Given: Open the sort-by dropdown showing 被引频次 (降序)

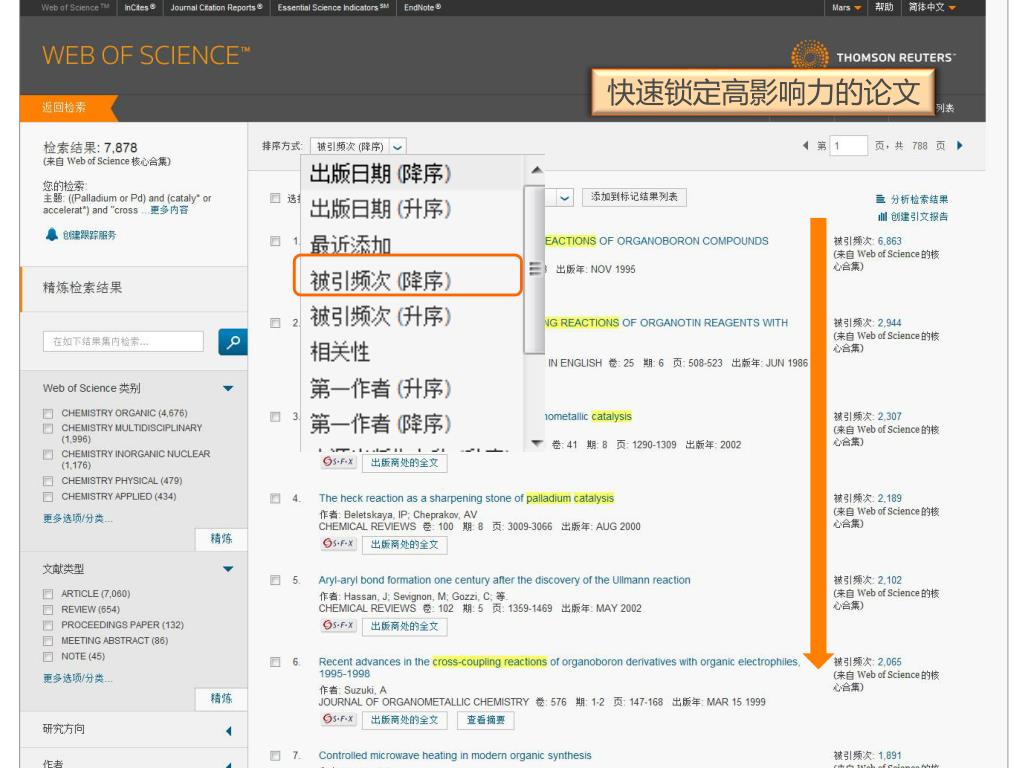Looking at the screenshot, I should [358, 146].
